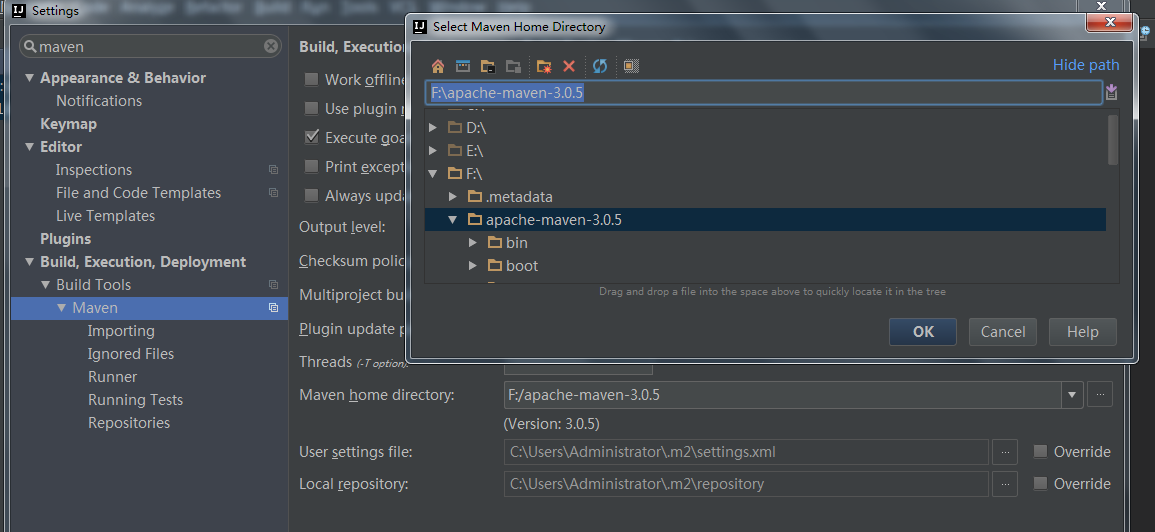Open Keymap settings page
The width and height of the screenshot is (1155, 532).
[x=69, y=124]
